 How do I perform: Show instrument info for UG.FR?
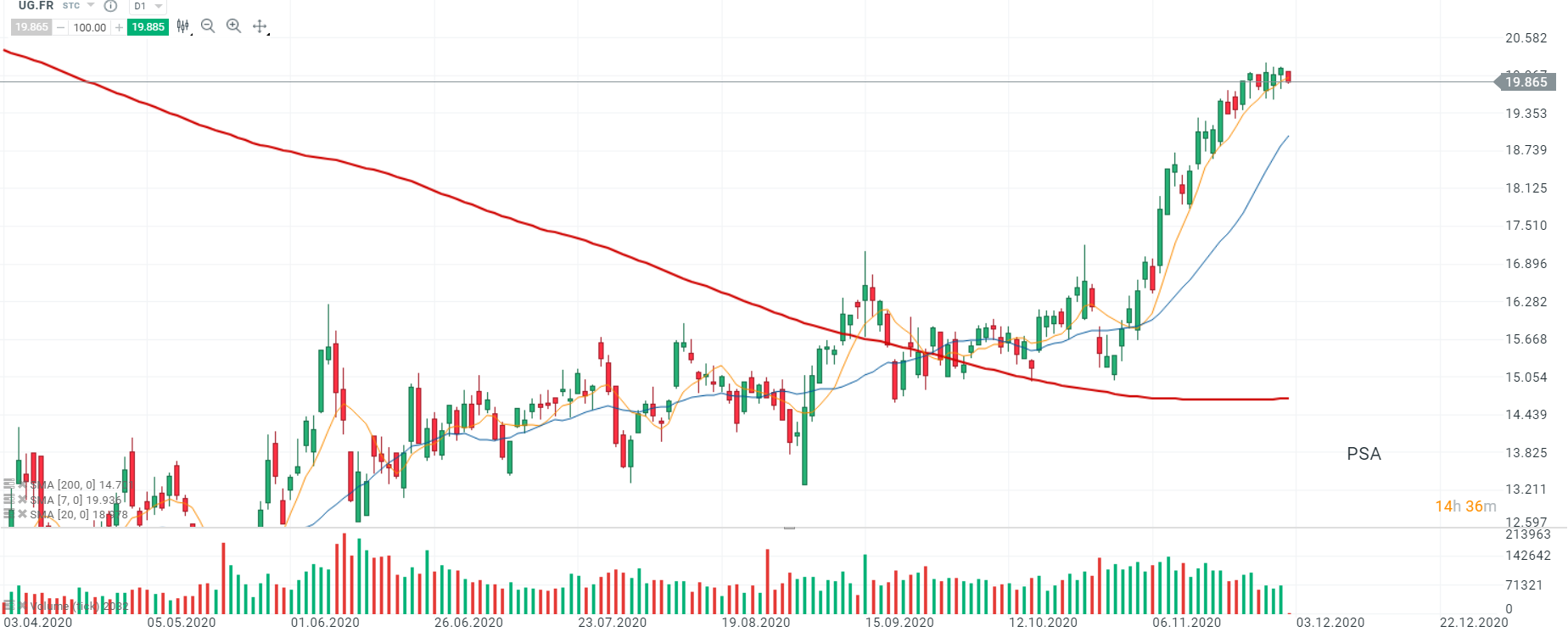(110, 6)
